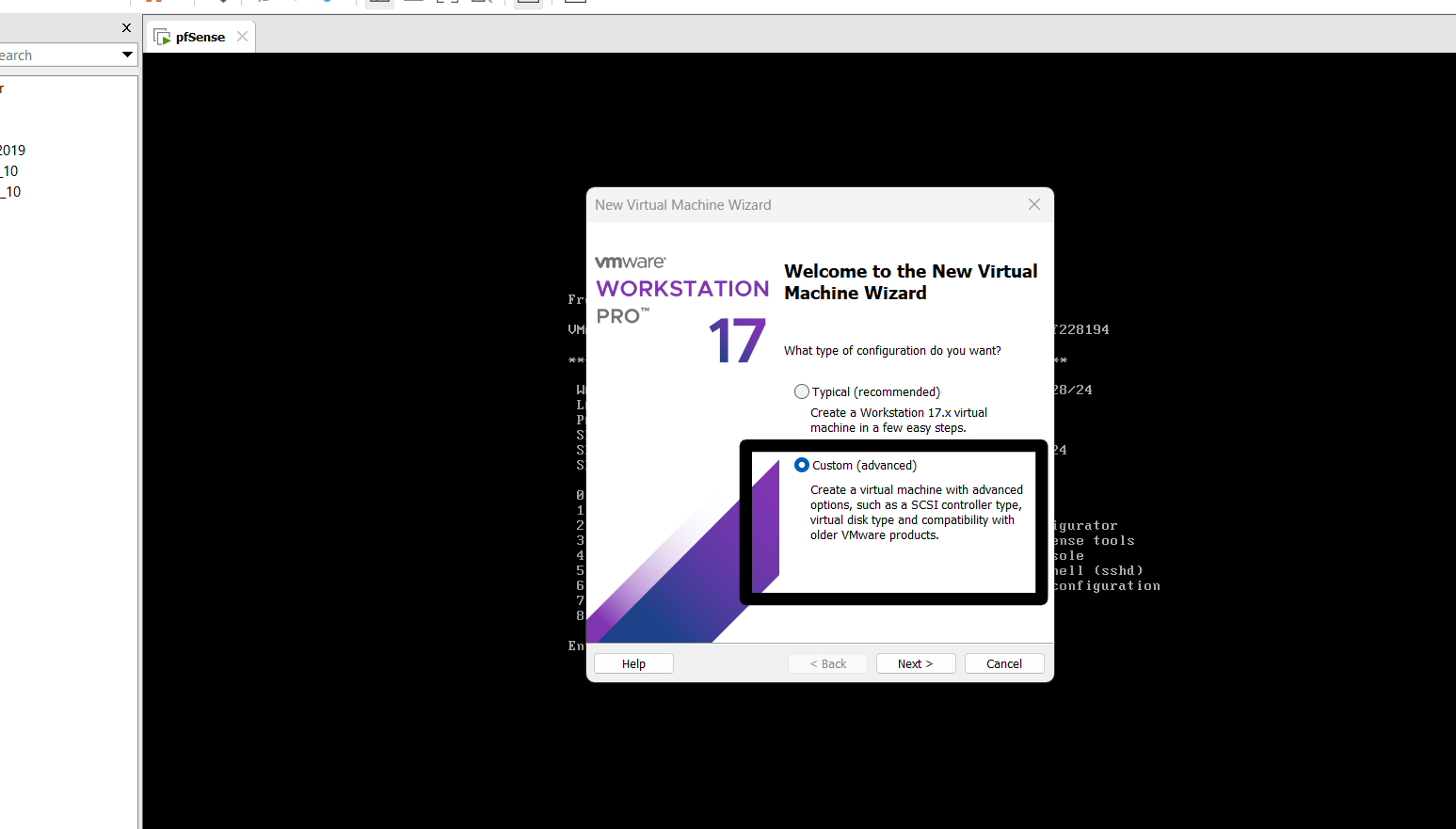Click the Typical option description text
Screen dimensions: 1456x829
click(899, 421)
